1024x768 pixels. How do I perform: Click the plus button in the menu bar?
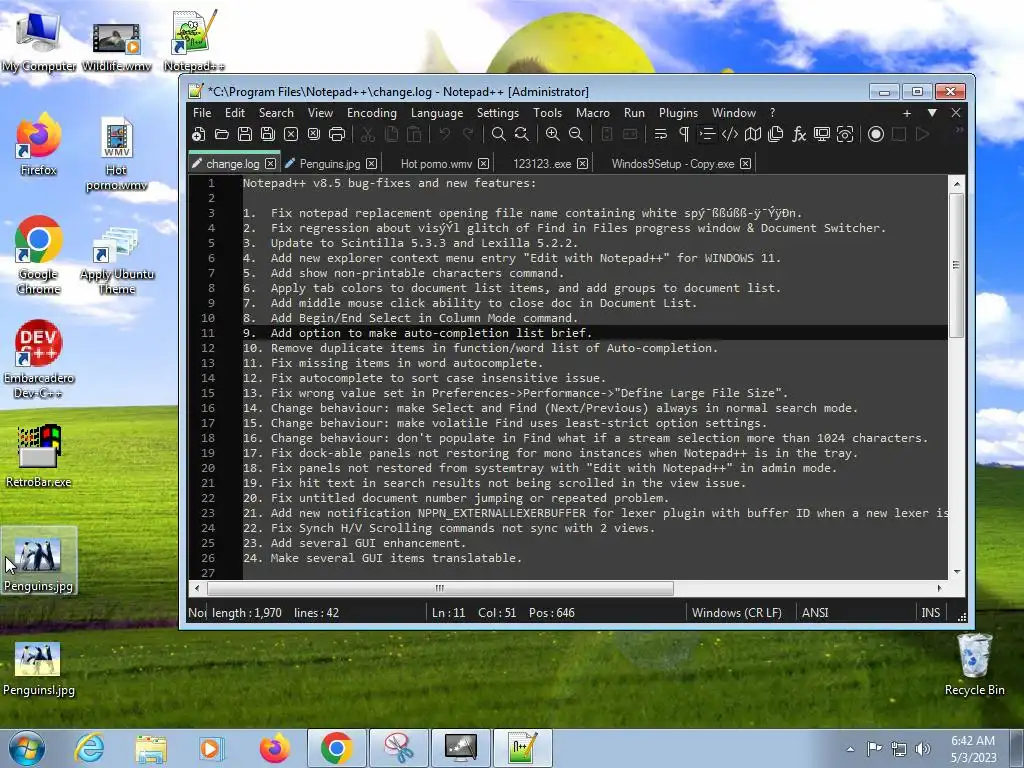point(906,113)
